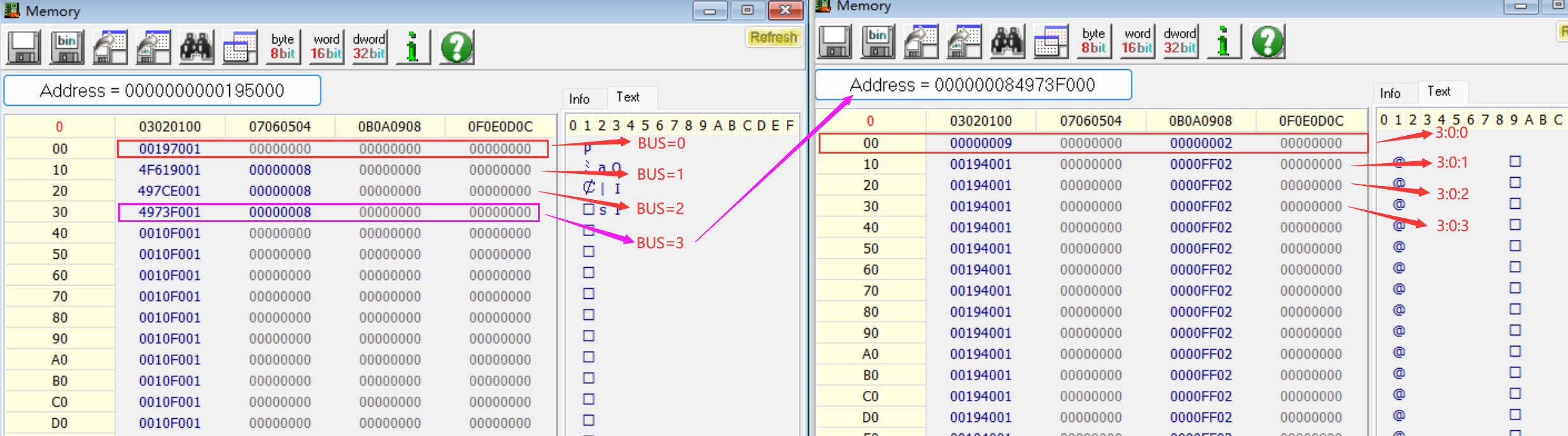1568x436 pixels.
Task: Click the green 'i' info icon in left window
Action: (413, 47)
